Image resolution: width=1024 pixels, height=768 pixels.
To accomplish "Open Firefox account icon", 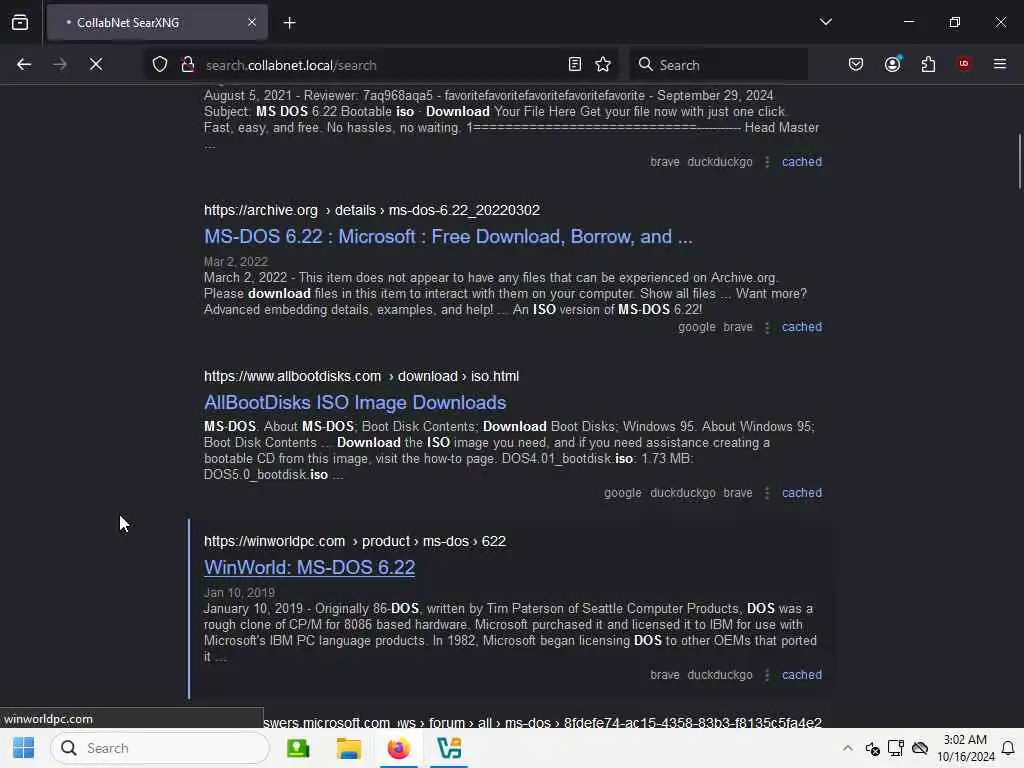I will coord(892,64).
